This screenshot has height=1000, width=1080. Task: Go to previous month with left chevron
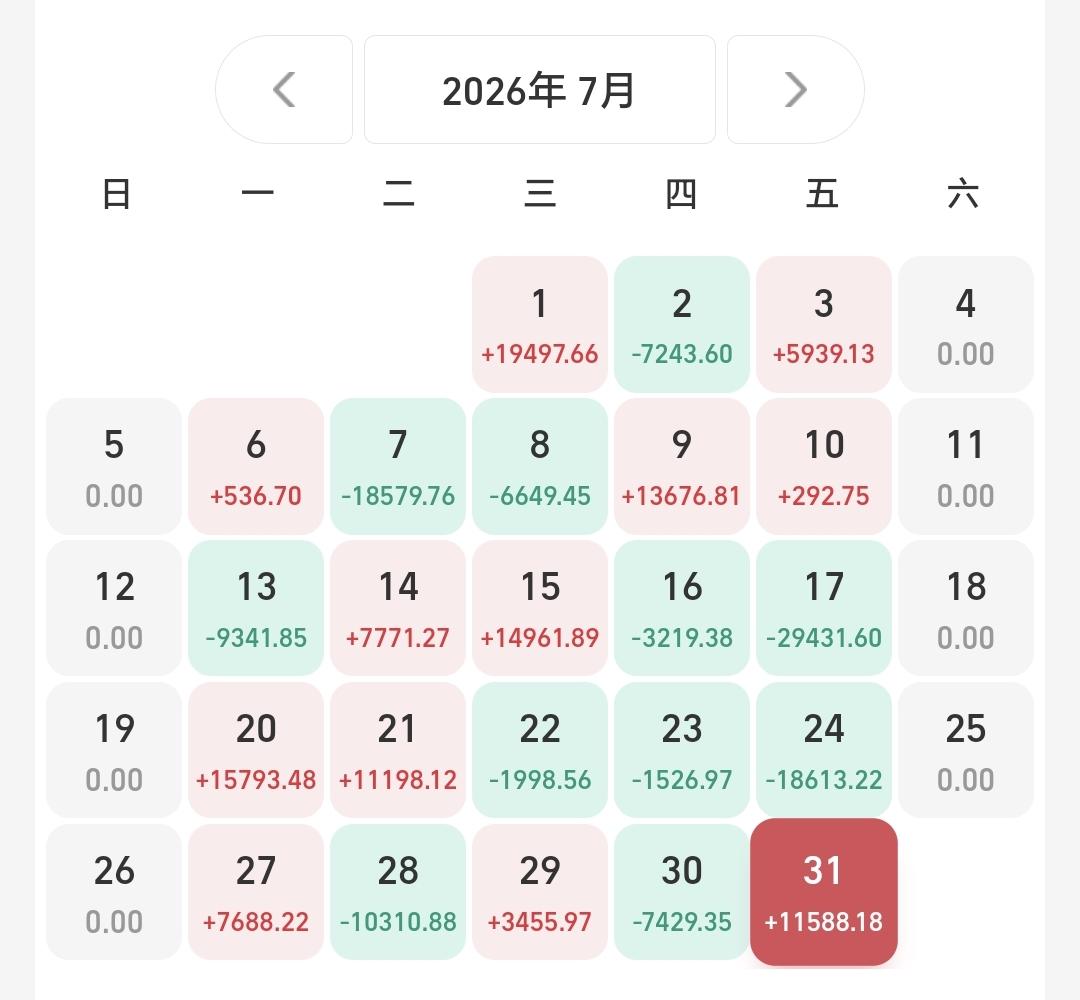[284, 90]
